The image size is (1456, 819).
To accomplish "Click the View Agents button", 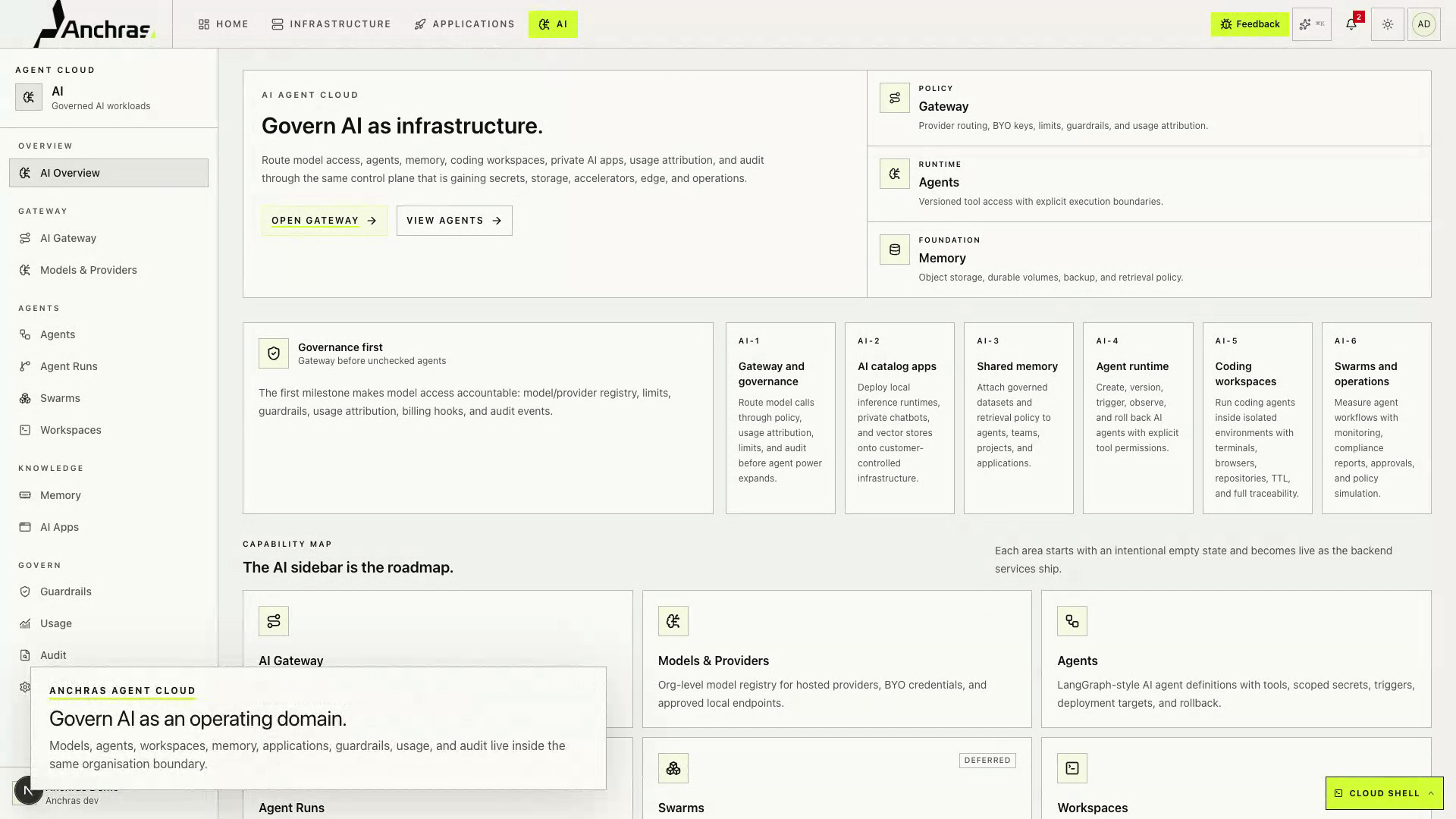I will 454,221.
